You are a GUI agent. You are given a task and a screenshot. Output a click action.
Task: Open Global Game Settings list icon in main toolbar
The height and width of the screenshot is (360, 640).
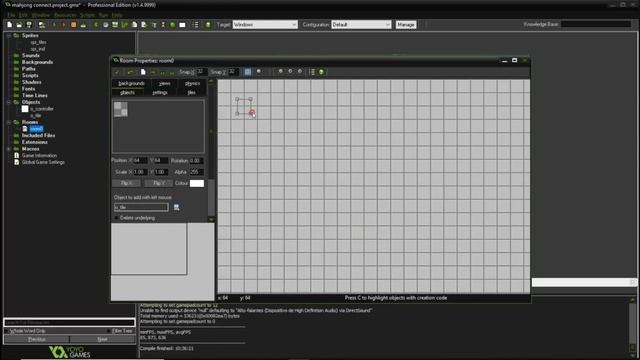[x=196, y=25]
